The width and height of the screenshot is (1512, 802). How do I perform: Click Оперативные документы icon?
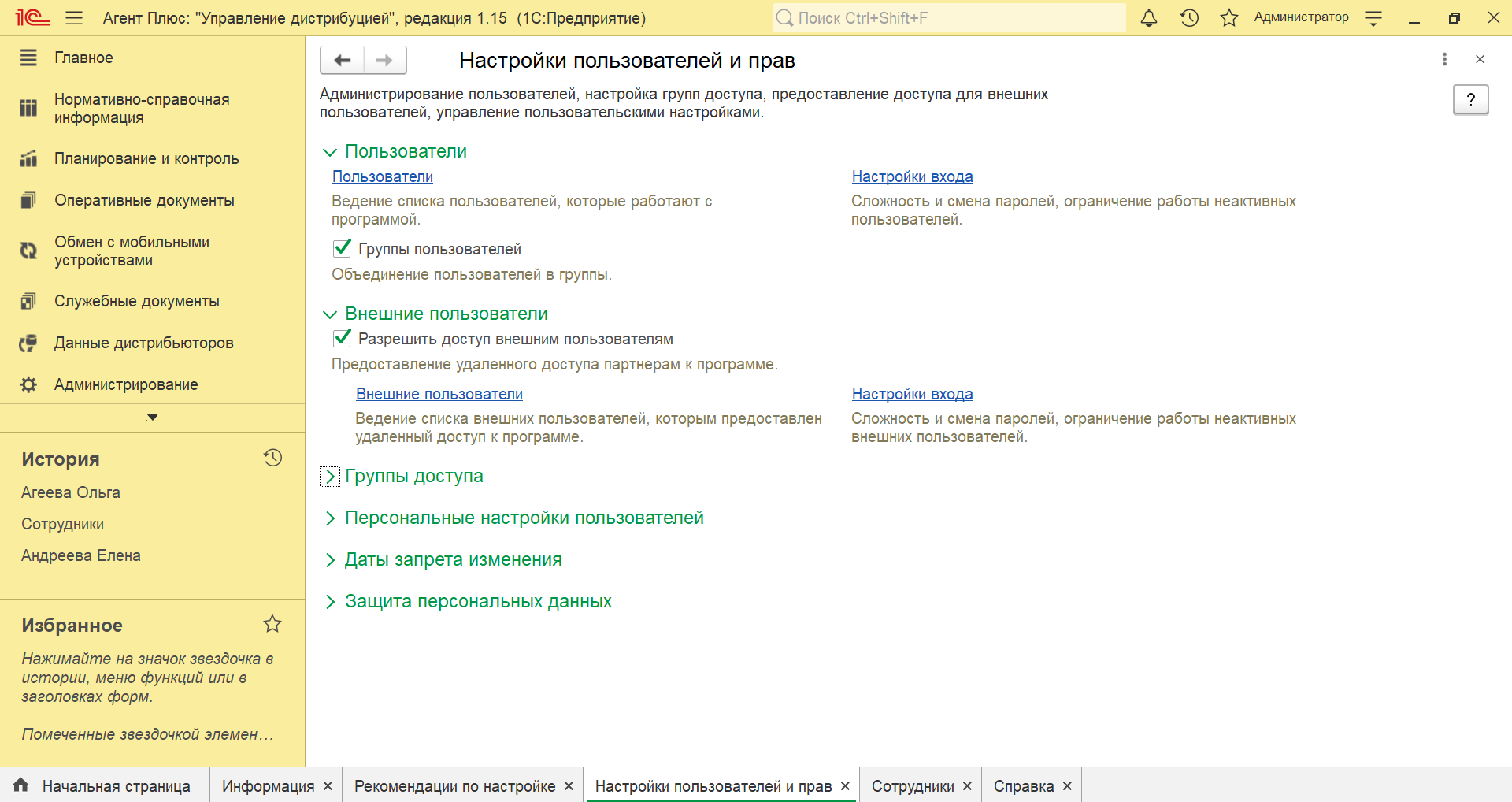pyautogui.click(x=28, y=200)
